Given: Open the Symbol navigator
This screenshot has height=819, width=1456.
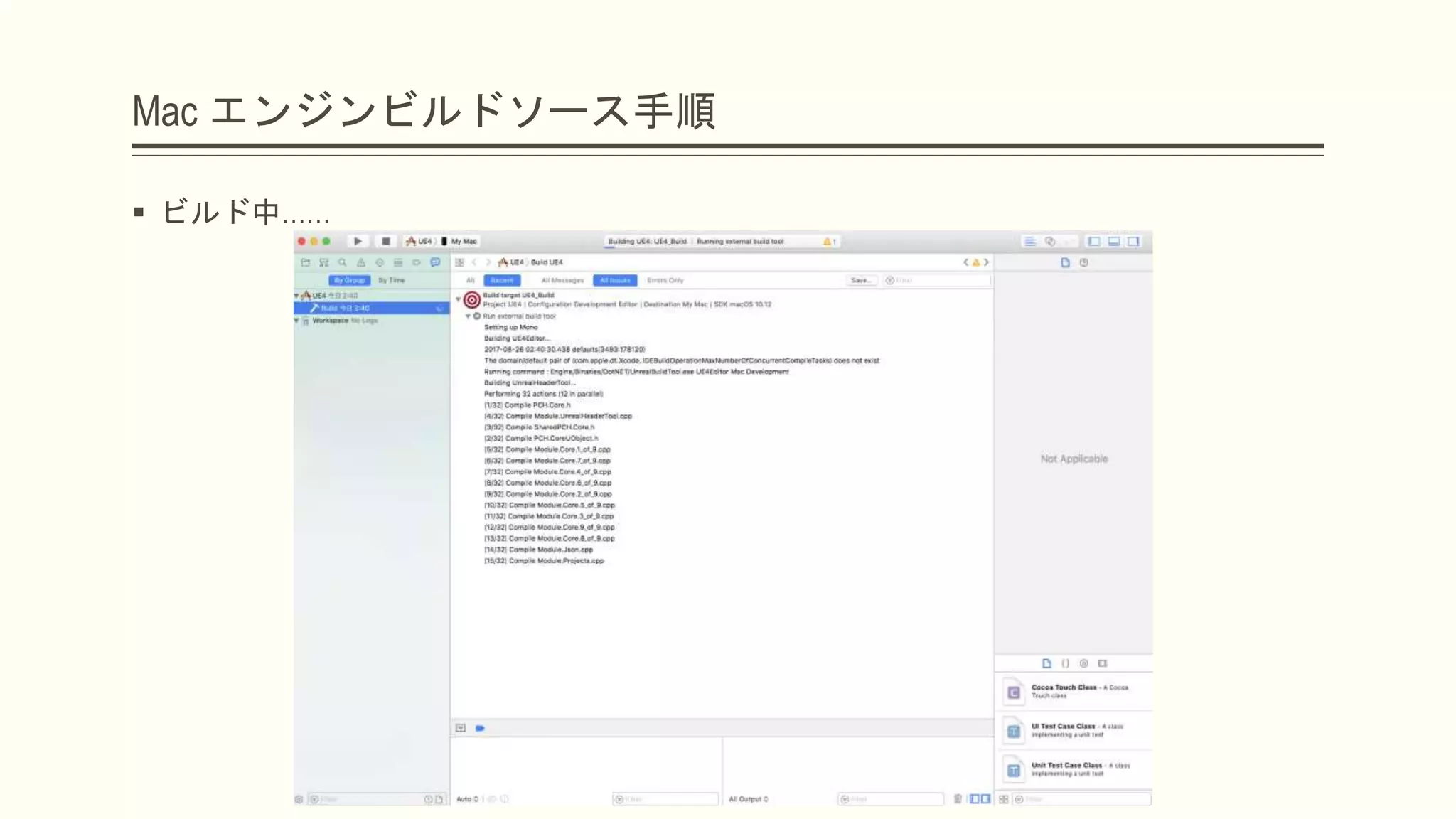Looking at the screenshot, I should coord(324,262).
